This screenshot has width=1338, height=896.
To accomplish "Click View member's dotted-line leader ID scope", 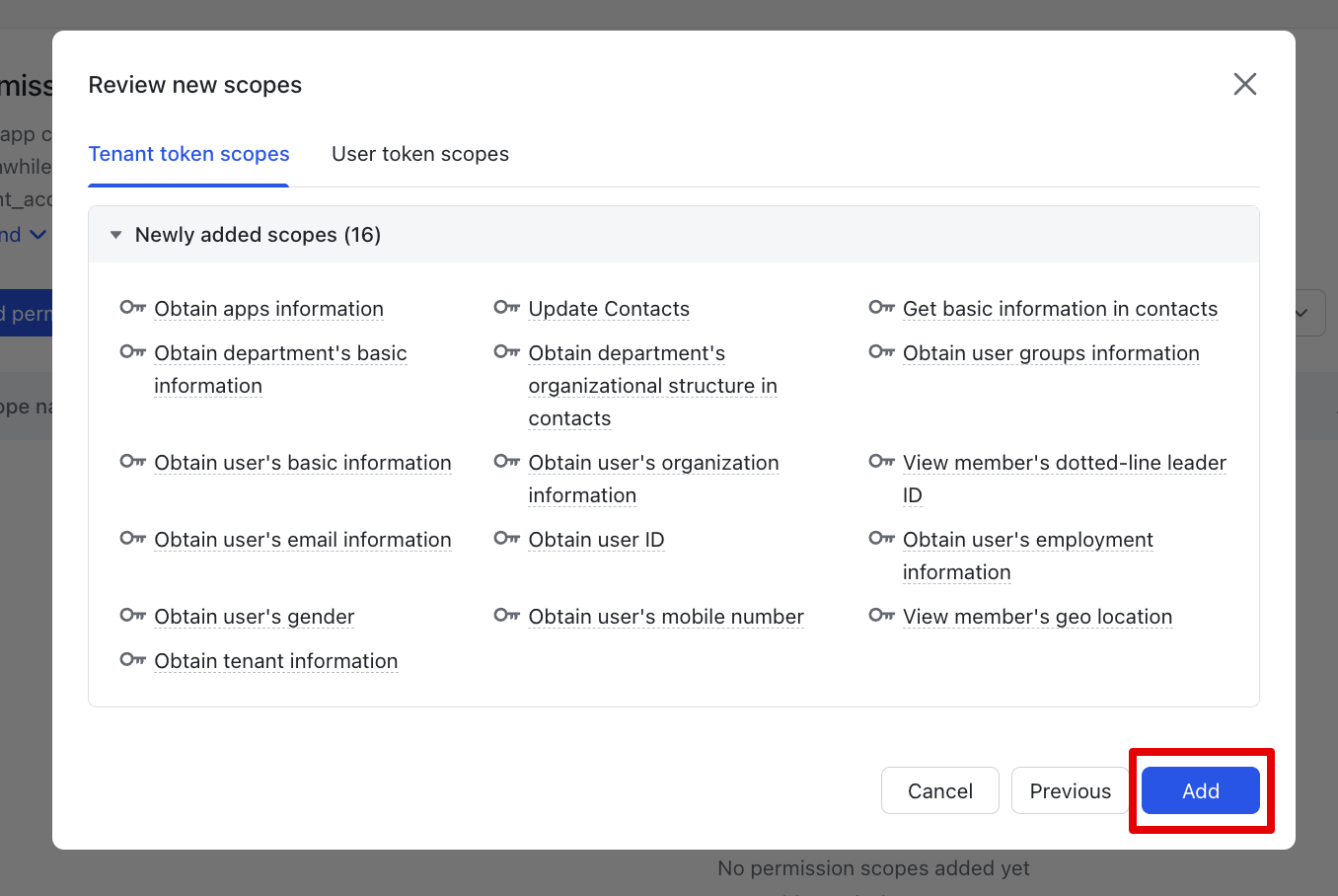I will [1064, 463].
